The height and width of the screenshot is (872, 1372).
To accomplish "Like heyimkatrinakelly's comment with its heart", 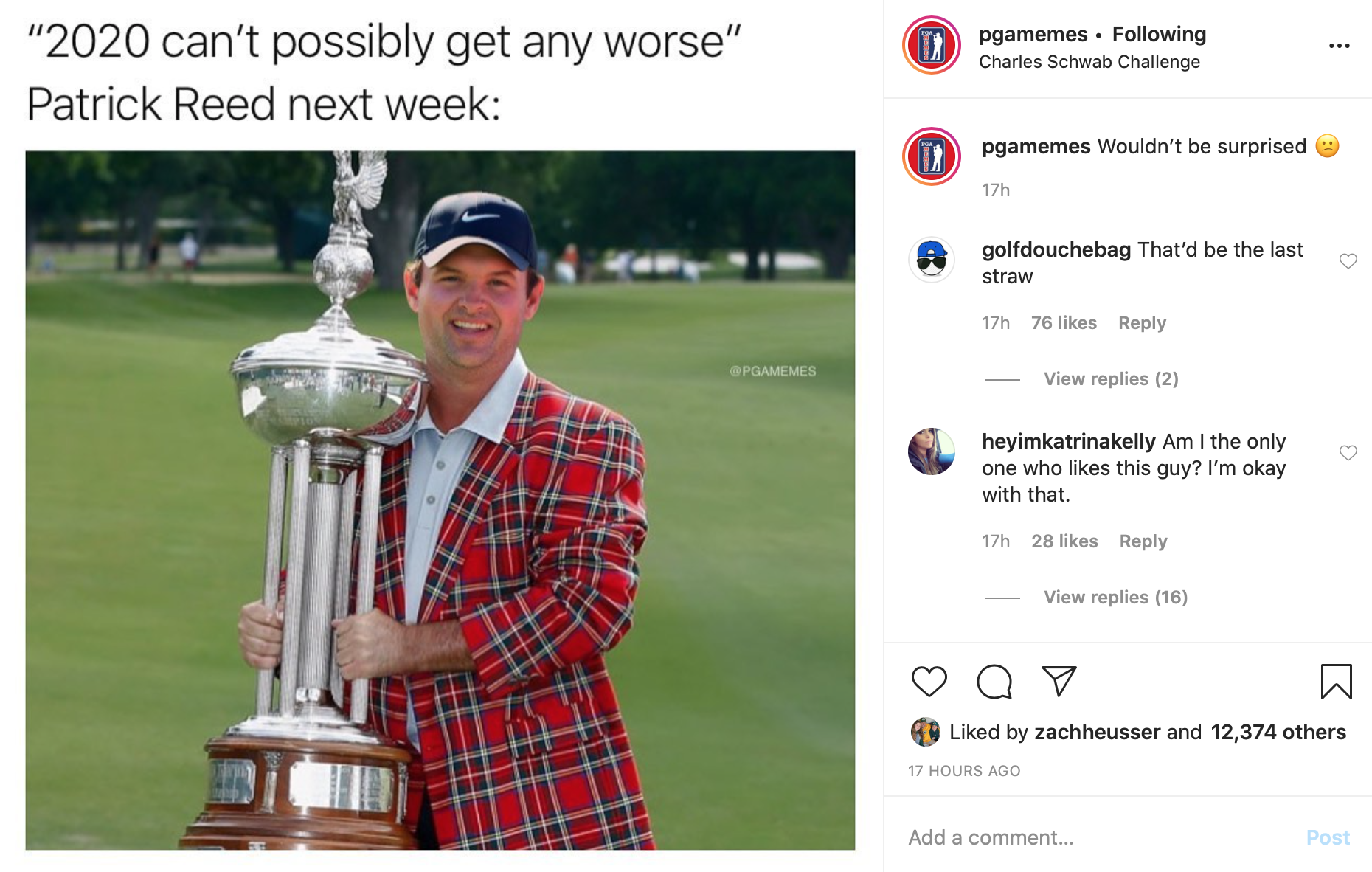I will [x=1348, y=453].
